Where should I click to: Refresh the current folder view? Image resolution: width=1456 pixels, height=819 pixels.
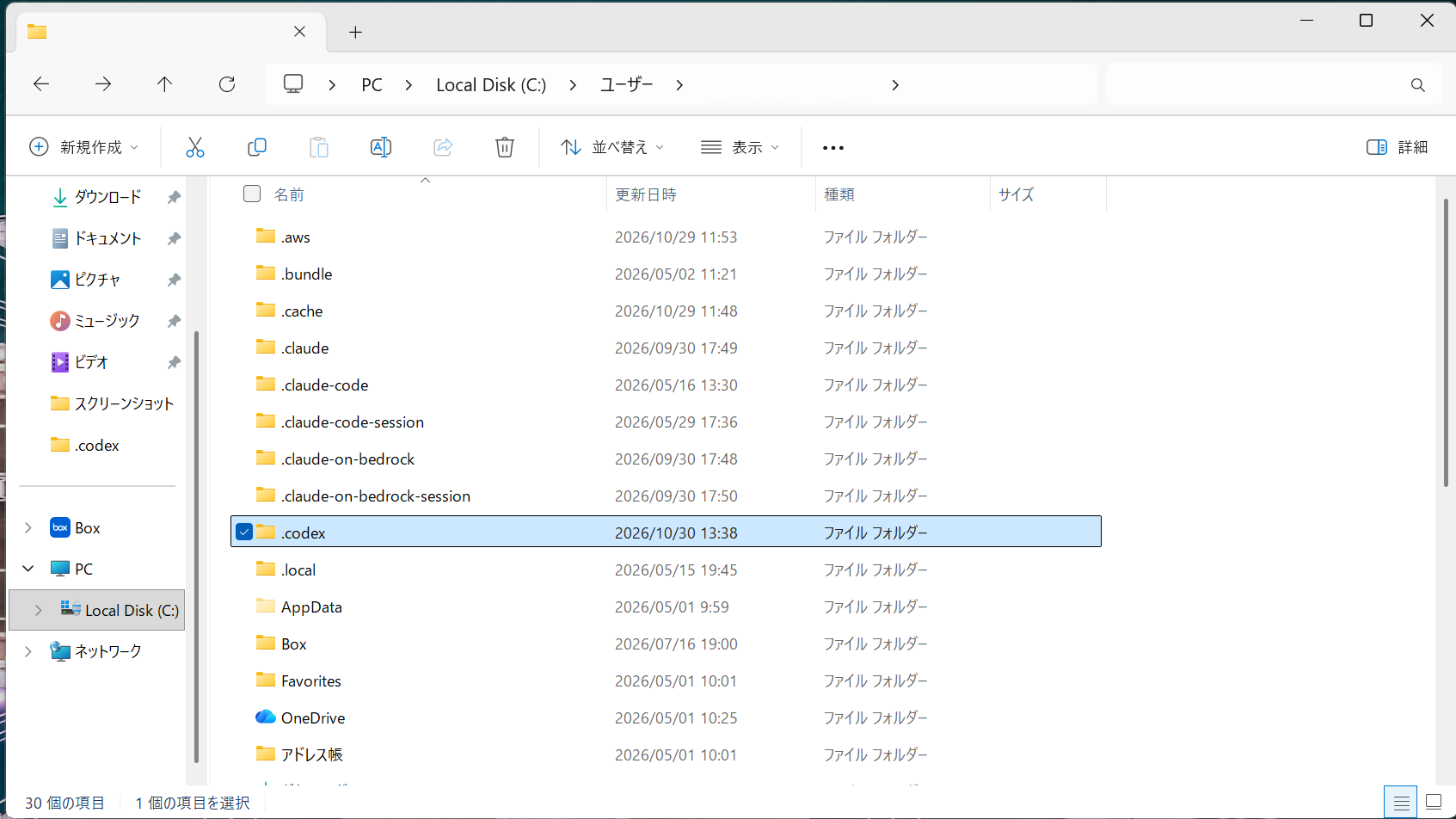pos(227,84)
